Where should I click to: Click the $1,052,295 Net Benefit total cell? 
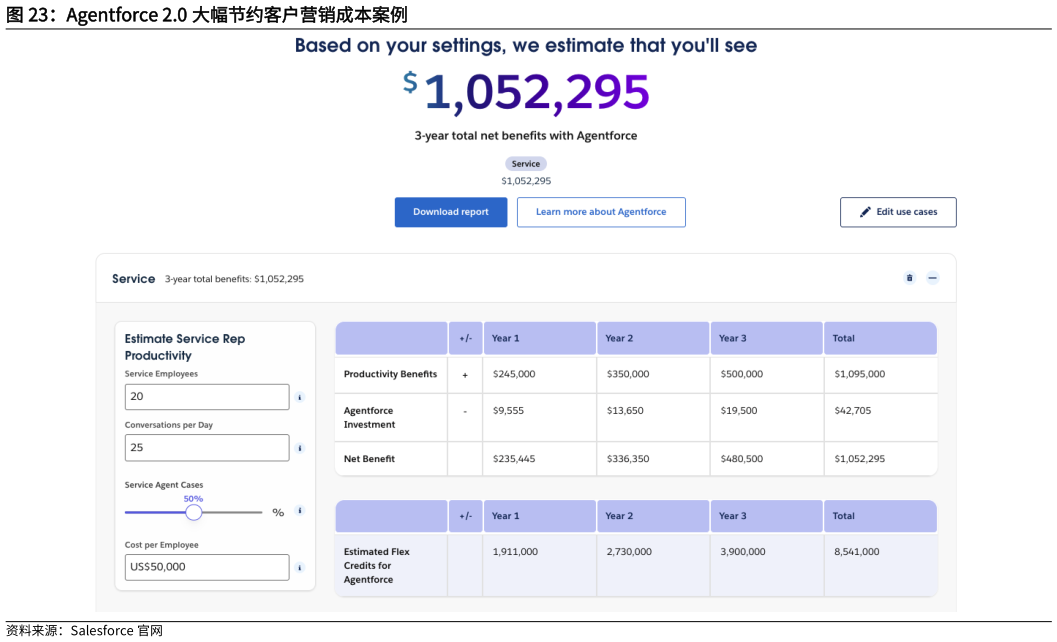pyautogui.click(x=859, y=459)
